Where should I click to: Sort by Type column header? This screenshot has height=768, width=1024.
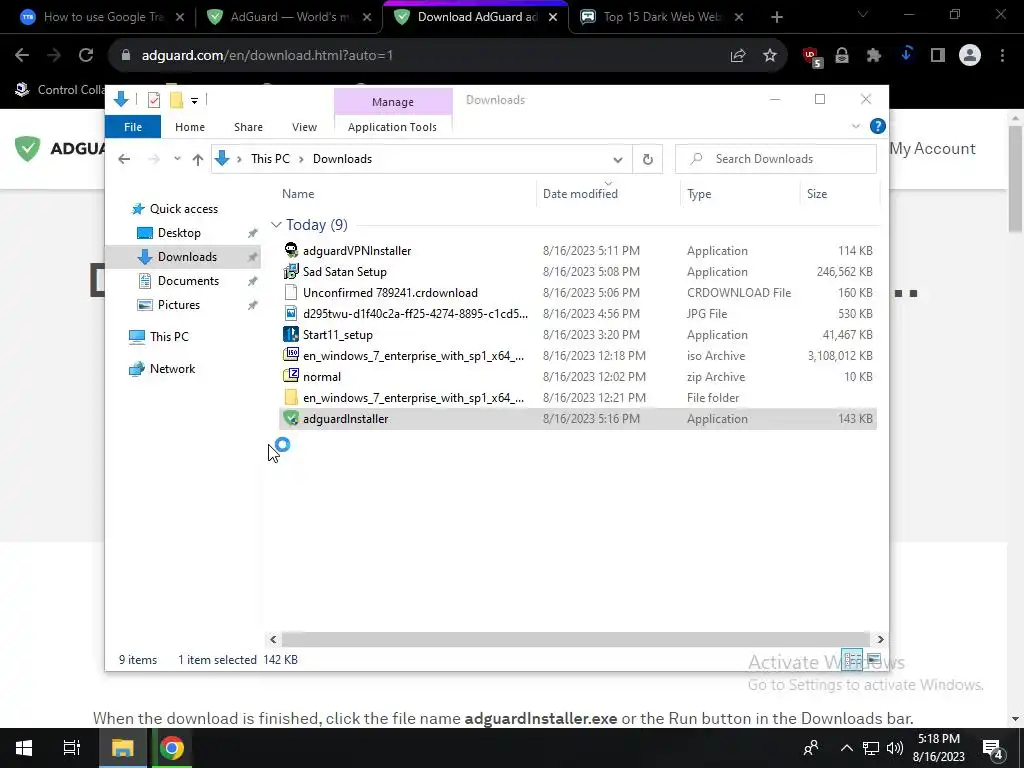tap(699, 194)
